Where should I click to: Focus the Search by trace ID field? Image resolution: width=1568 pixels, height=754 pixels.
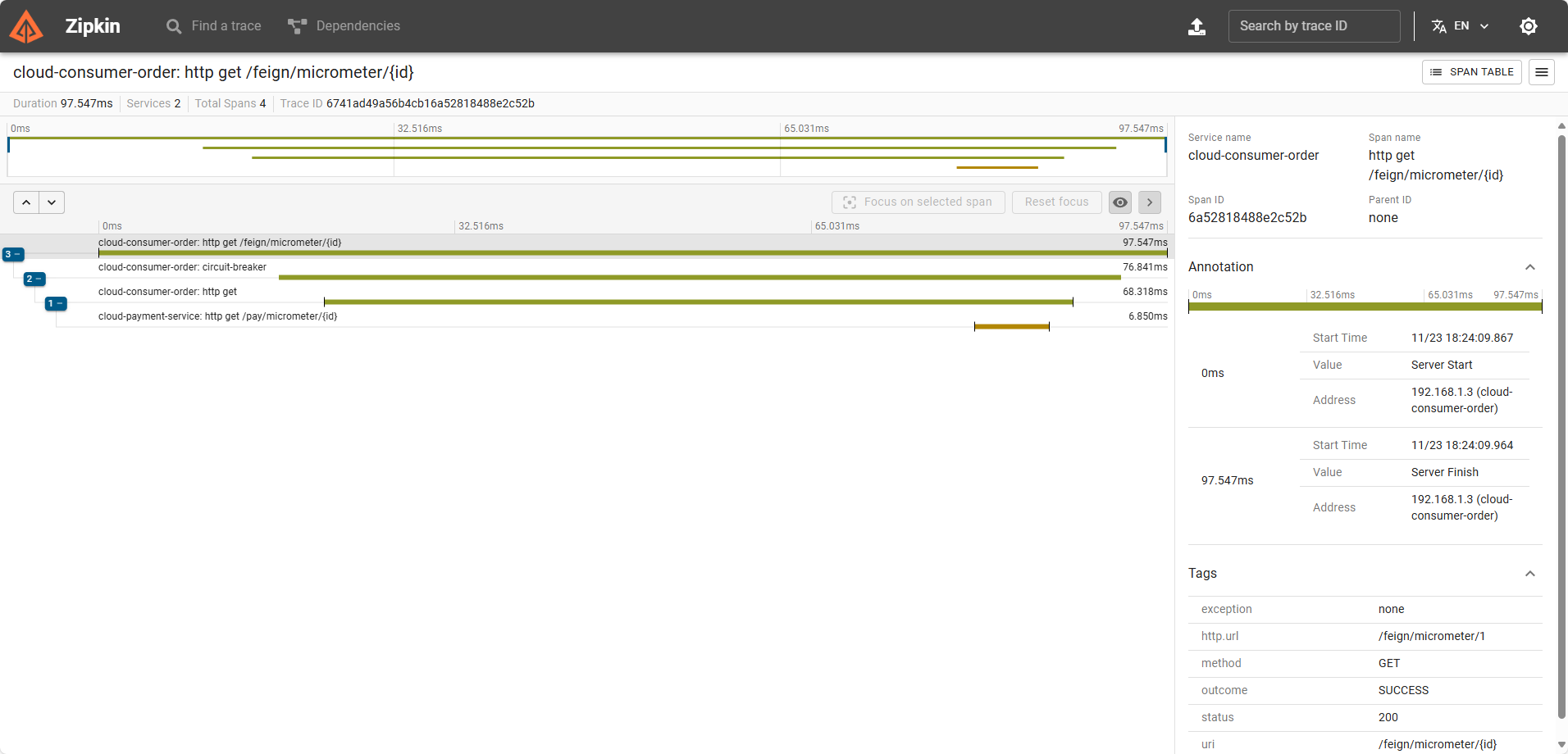[x=1314, y=26]
